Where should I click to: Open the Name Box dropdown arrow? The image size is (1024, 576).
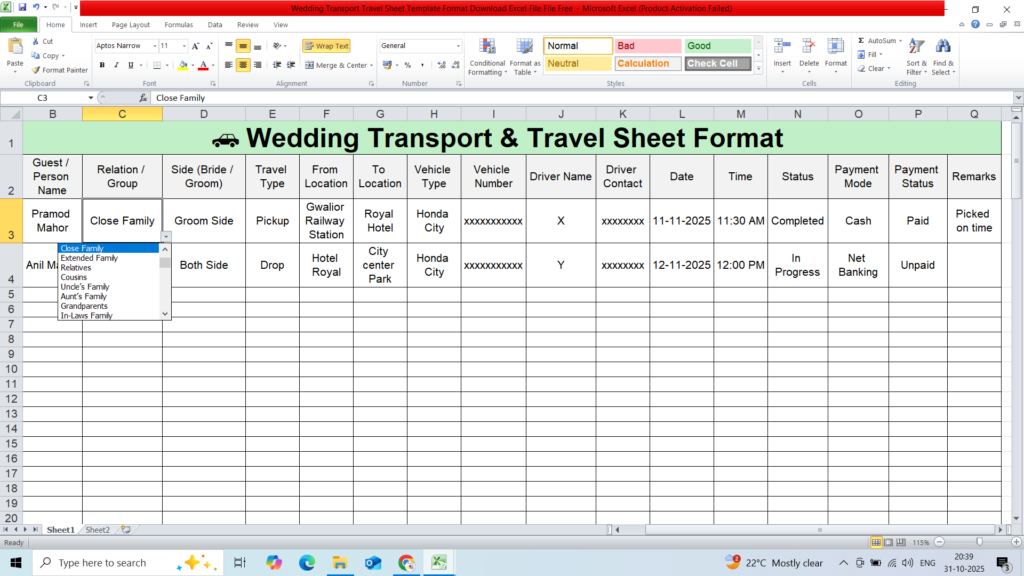91,98
